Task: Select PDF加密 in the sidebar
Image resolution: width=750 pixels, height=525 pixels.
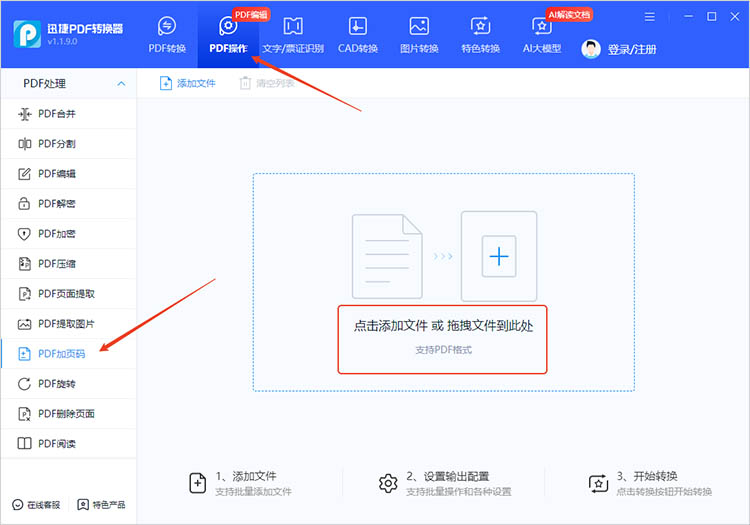Action: pyautogui.click(x=68, y=234)
